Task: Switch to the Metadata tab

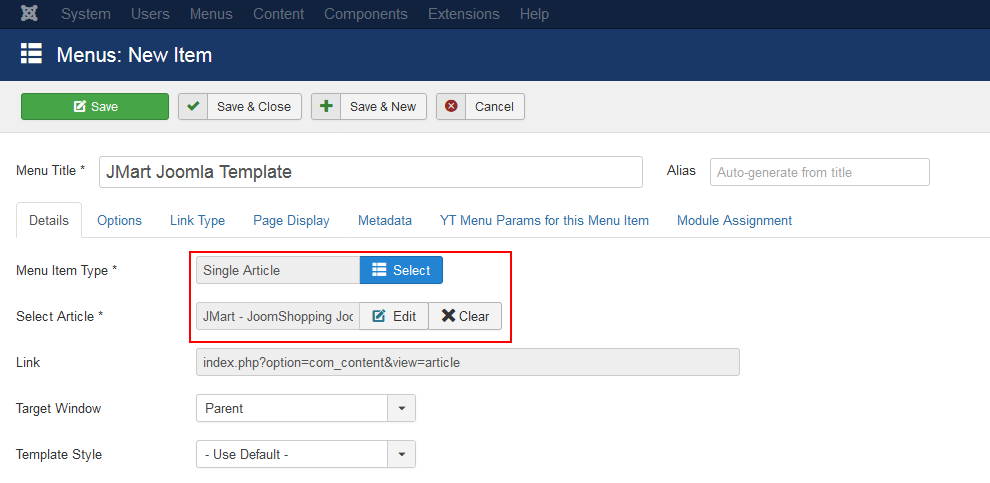Action: click(x=385, y=220)
